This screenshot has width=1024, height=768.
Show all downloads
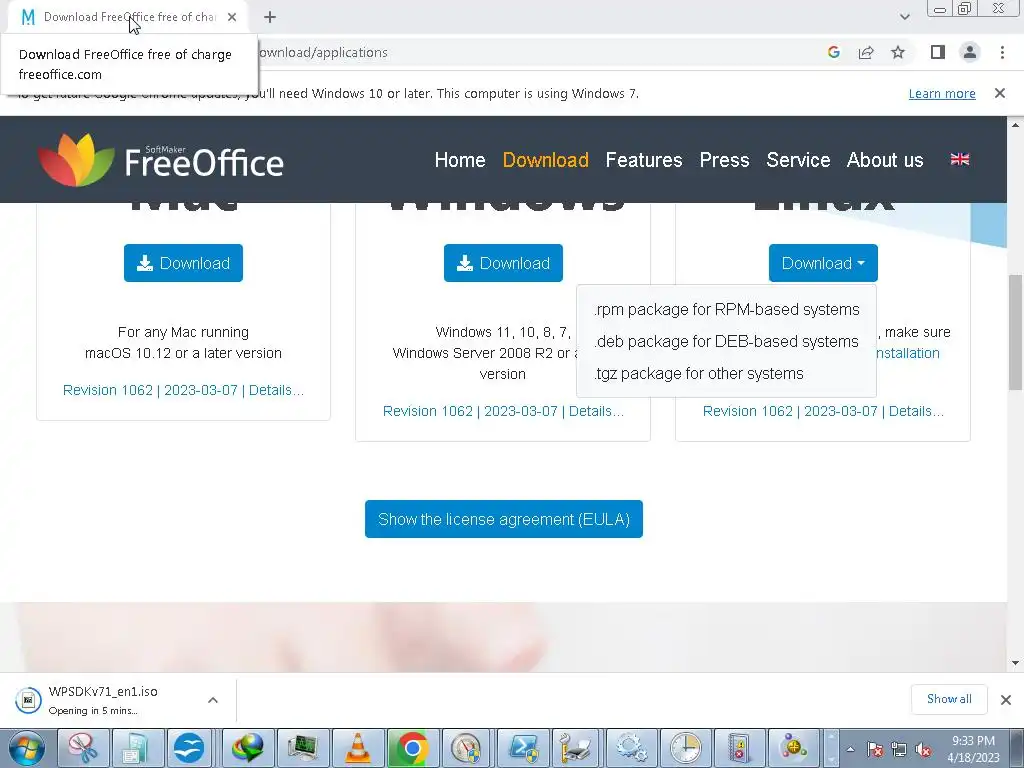coord(949,699)
